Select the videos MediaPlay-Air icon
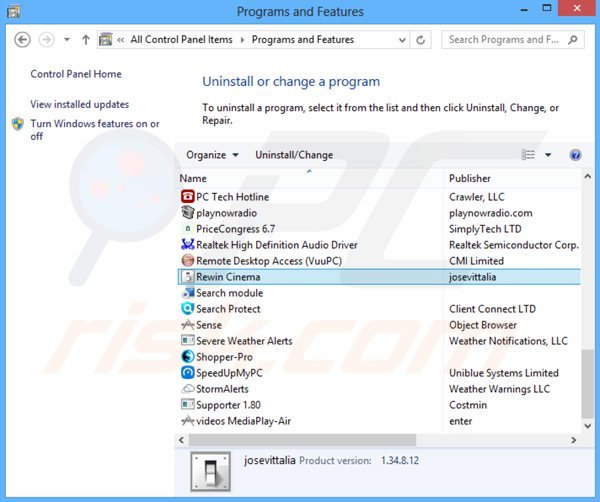600x502 pixels. (188, 421)
